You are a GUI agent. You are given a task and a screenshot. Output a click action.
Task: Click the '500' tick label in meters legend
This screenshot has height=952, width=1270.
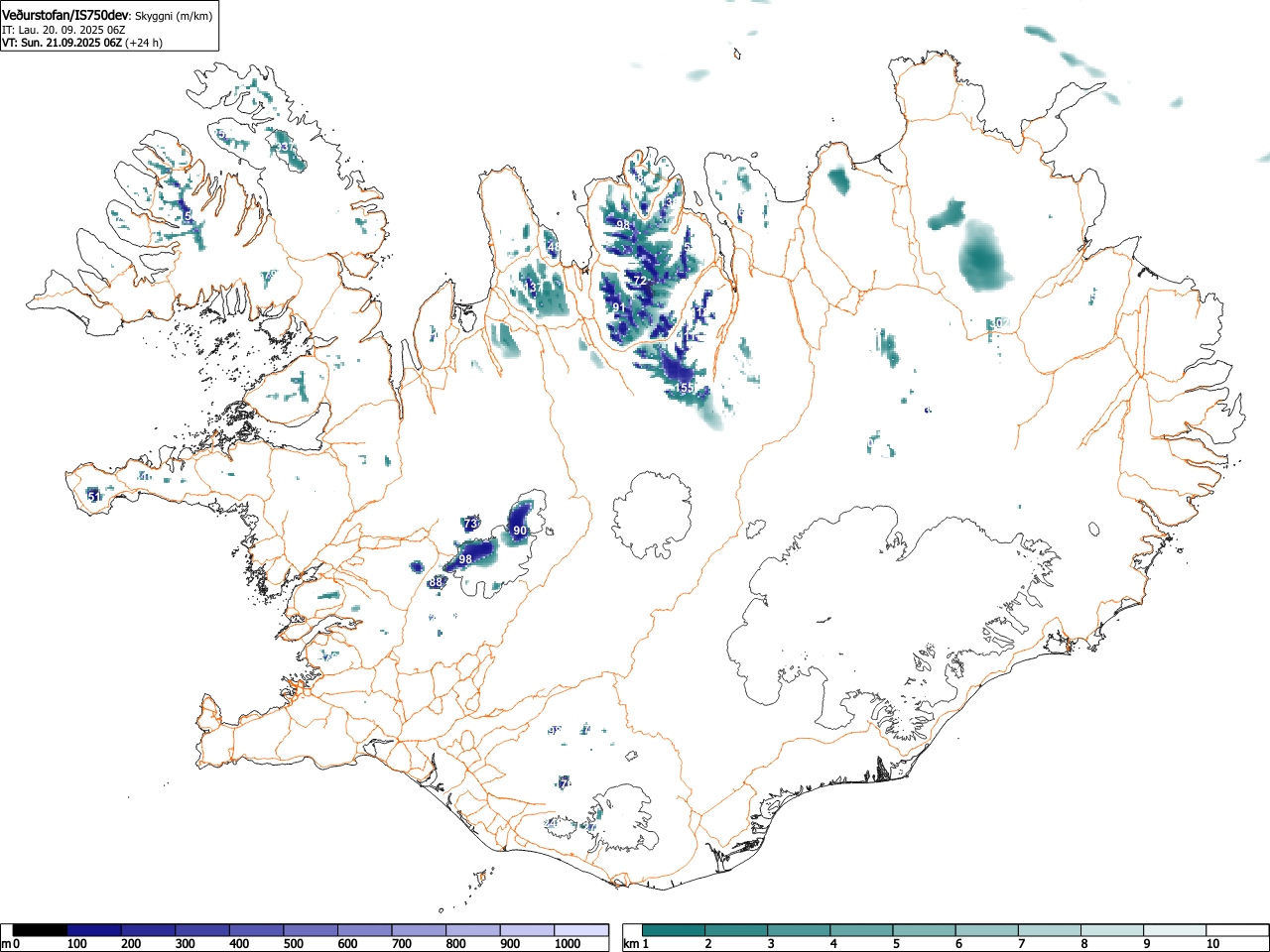(x=293, y=944)
